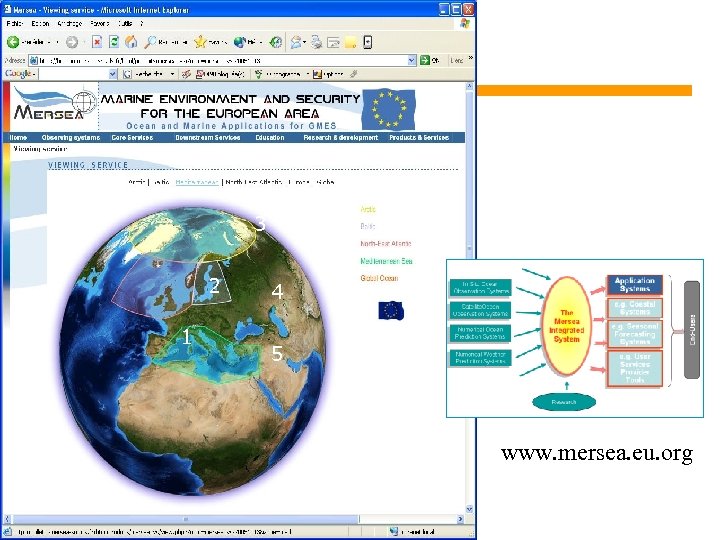Viewport: 720px width, 540px height.
Task: Click the page icon in the title bar
Action: point(7,9)
